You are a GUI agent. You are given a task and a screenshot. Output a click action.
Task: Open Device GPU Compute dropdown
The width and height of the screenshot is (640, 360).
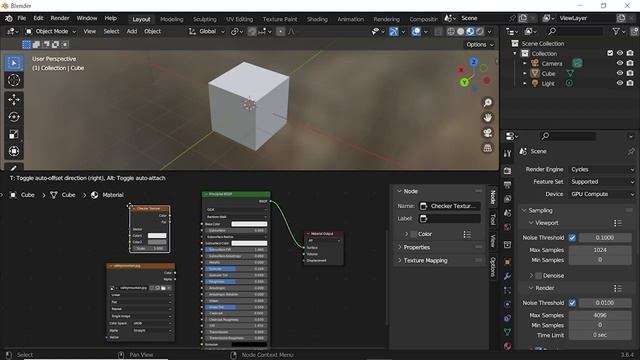tap(602, 194)
